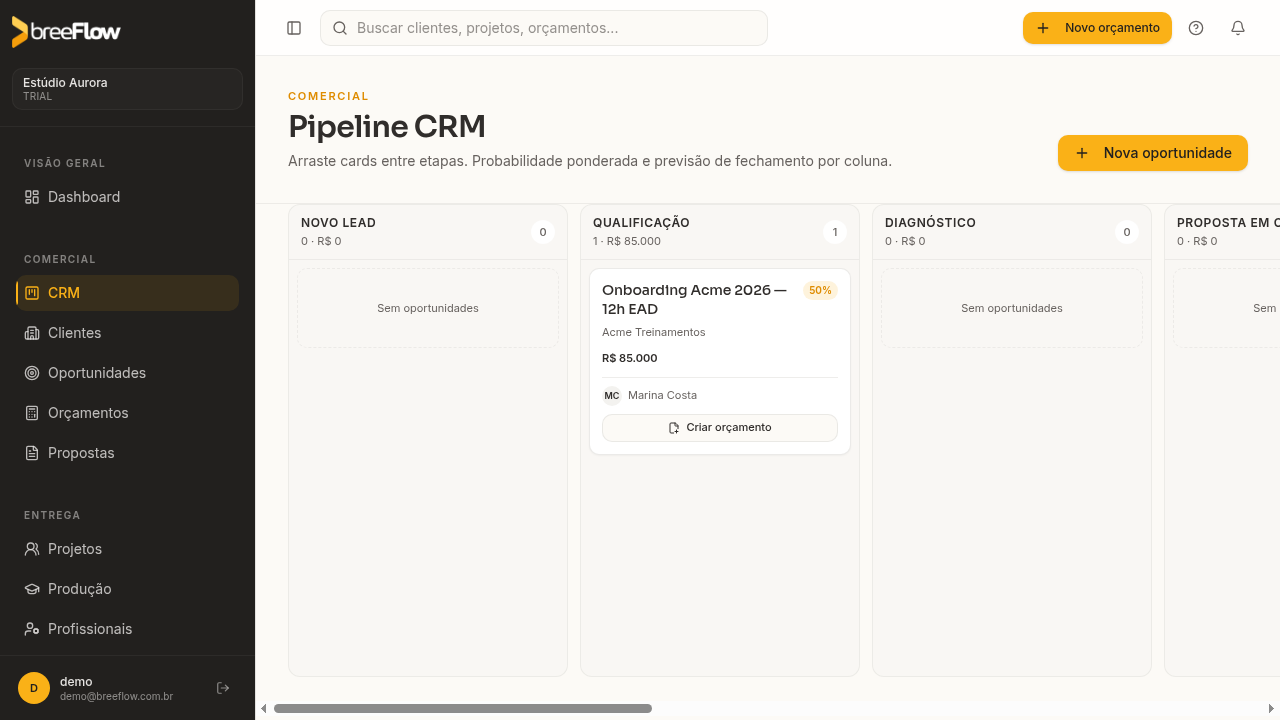The width and height of the screenshot is (1280, 720).
Task: Open Estúdio Aurora workspace switcher
Action: coord(127,89)
